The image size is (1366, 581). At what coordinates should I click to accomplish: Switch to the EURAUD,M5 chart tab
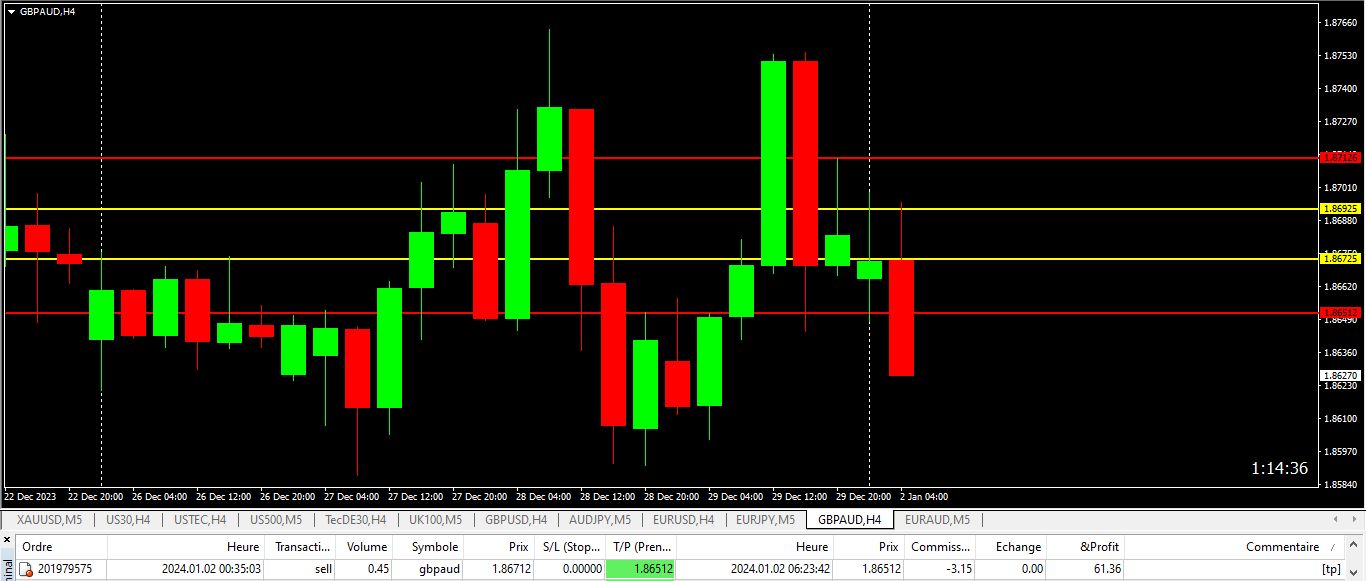[937, 520]
